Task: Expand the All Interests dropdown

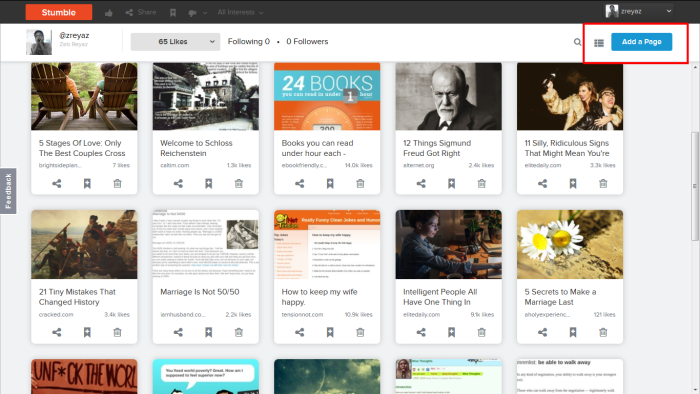Action: [240, 12]
